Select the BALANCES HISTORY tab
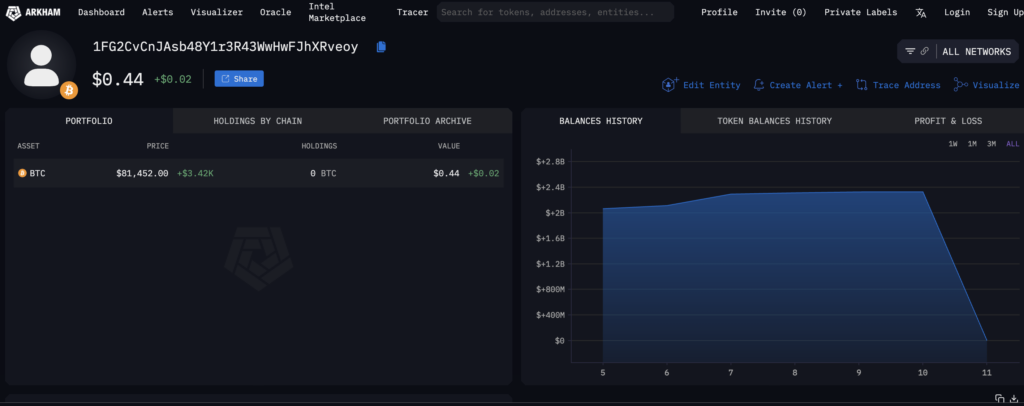This screenshot has width=1024, height=406. tap(601, 121)
